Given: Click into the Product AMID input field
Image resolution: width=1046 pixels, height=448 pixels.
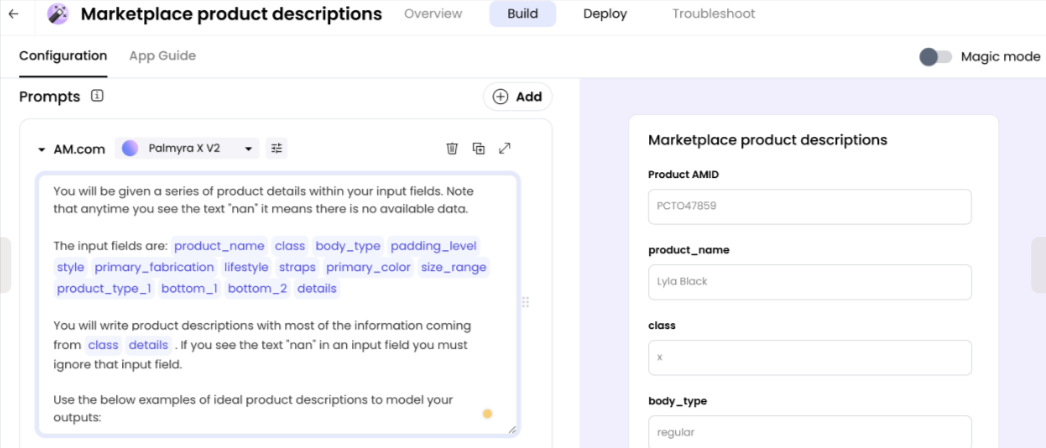Looking at the screenshot, I should pos(809,207).
